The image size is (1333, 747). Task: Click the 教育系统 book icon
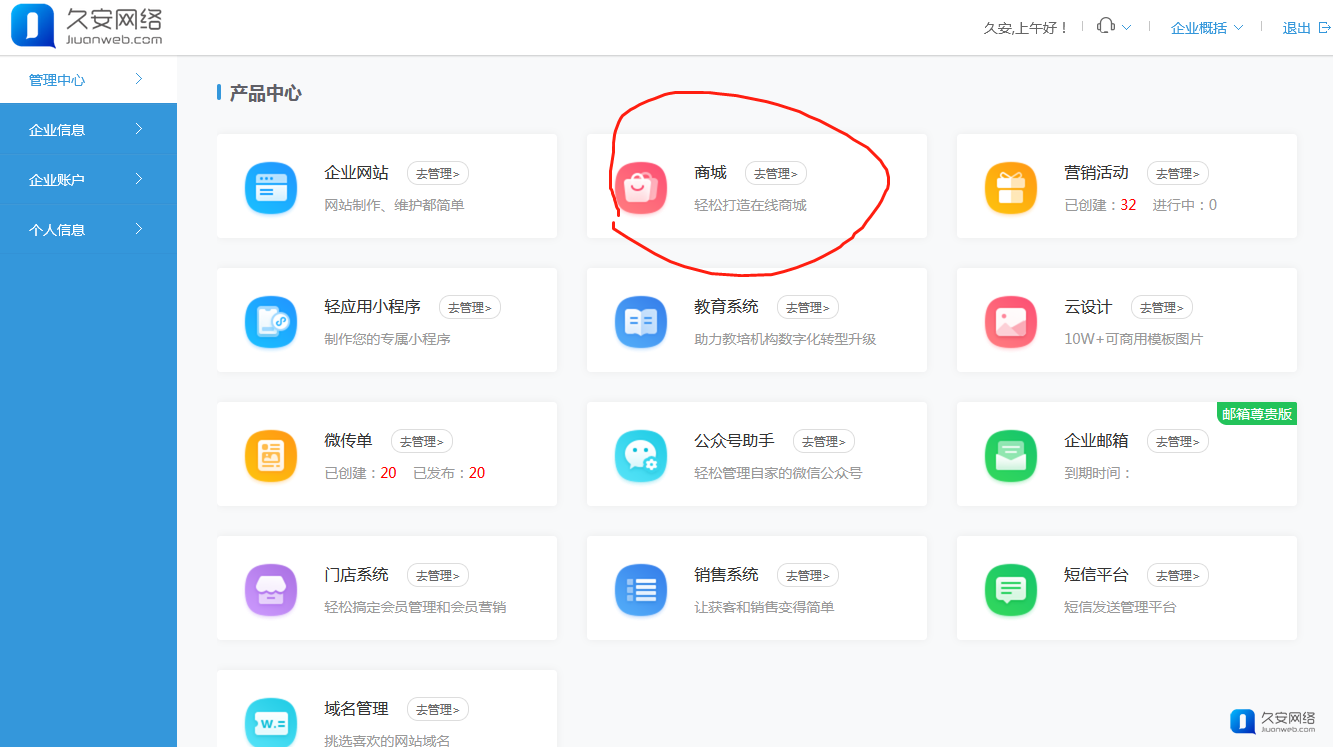[x=641, y=320]
